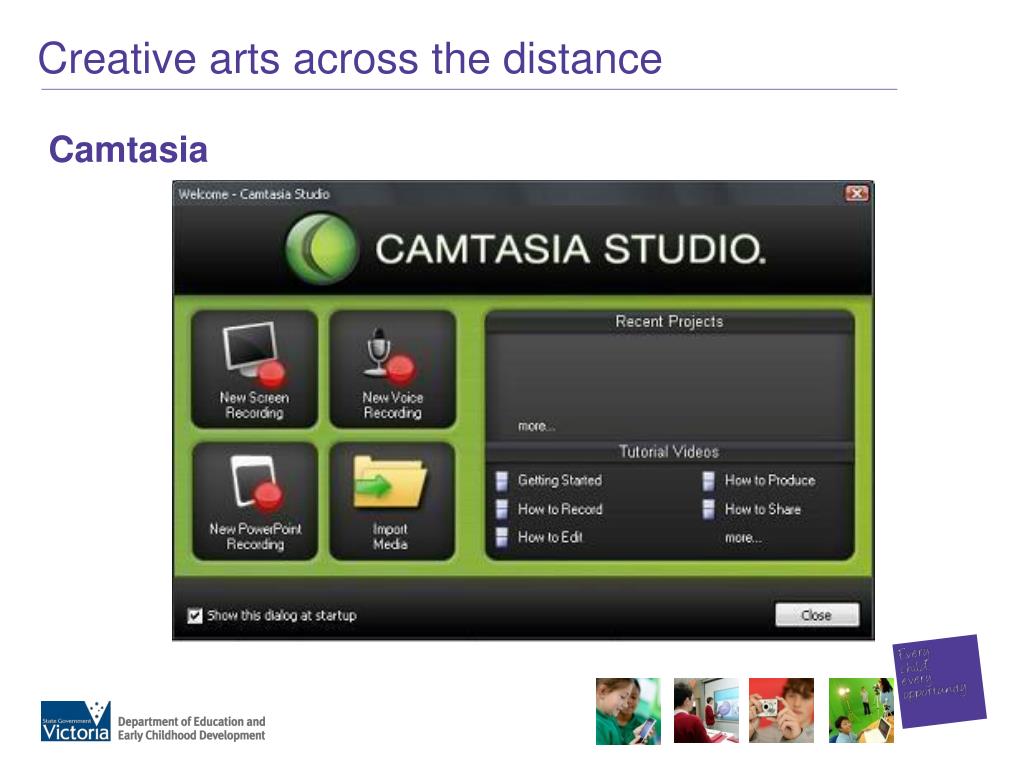Click Department of Education and Early Childhood text
This screenshot has width=1024, height=768.
(x=191, y=728)
